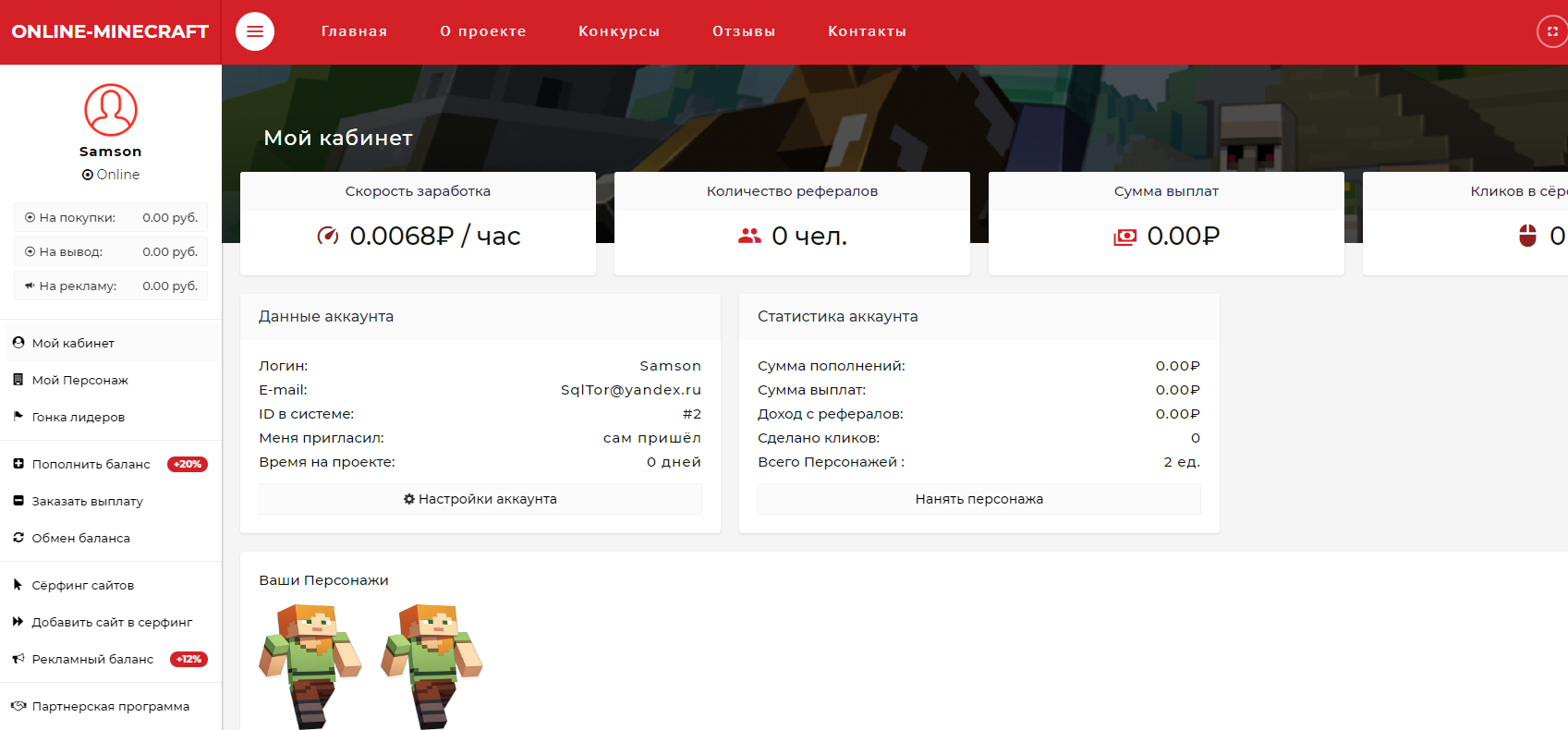This screenshot has height=730, width=1568.
Task: Click the Добавить сайт forward arrows icon
Action: (18, 621)
